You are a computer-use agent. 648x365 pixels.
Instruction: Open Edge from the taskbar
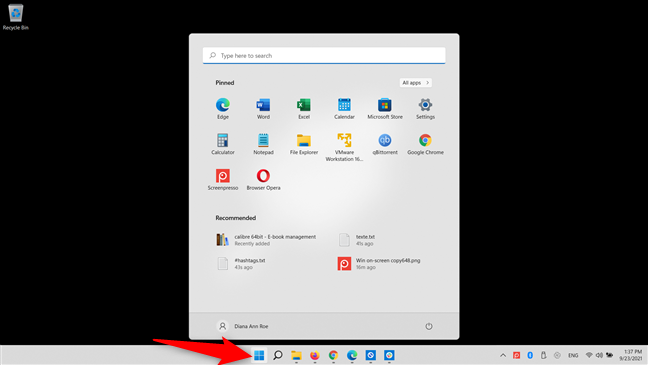pos(352,355)
